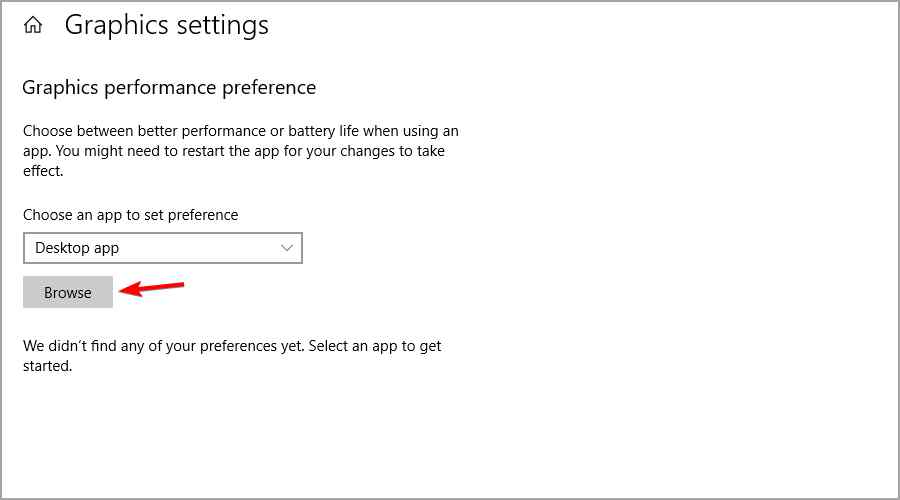Click the word 'Graphics' in the page title
Image resolution: width=900 pixels, height=500 pixels.
point(117,26)
